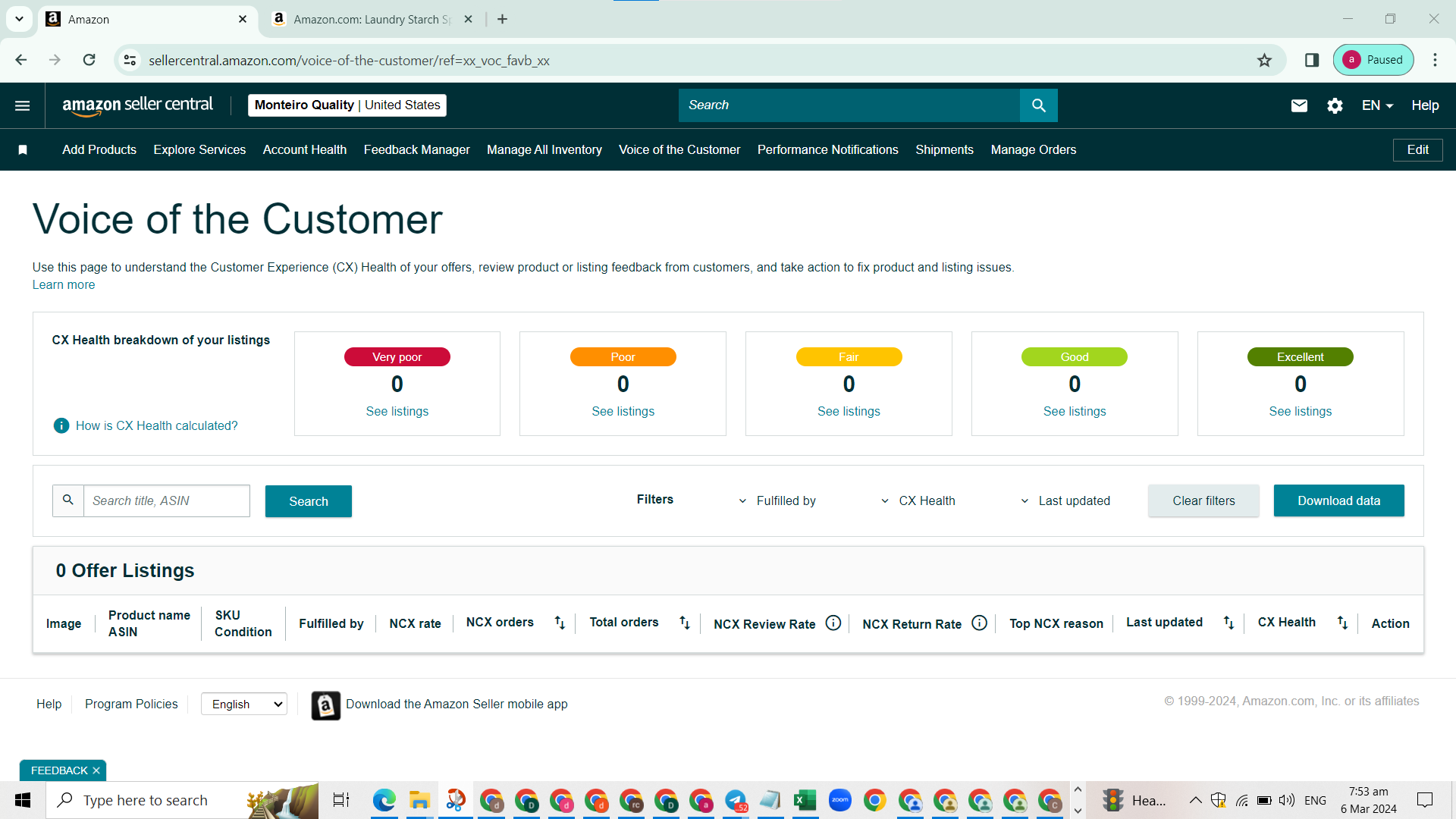
Task: Open Manage Orders
Action: pyautogui.click(x=1034, y=150)
